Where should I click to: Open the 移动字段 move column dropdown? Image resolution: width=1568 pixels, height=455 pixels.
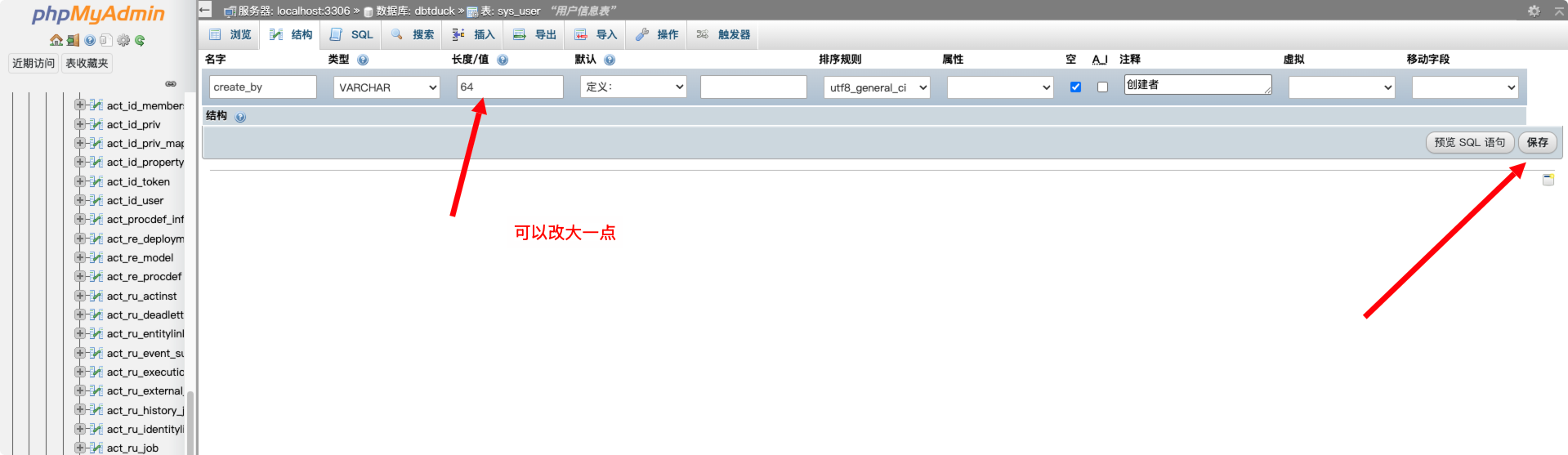click(1465, 87)
